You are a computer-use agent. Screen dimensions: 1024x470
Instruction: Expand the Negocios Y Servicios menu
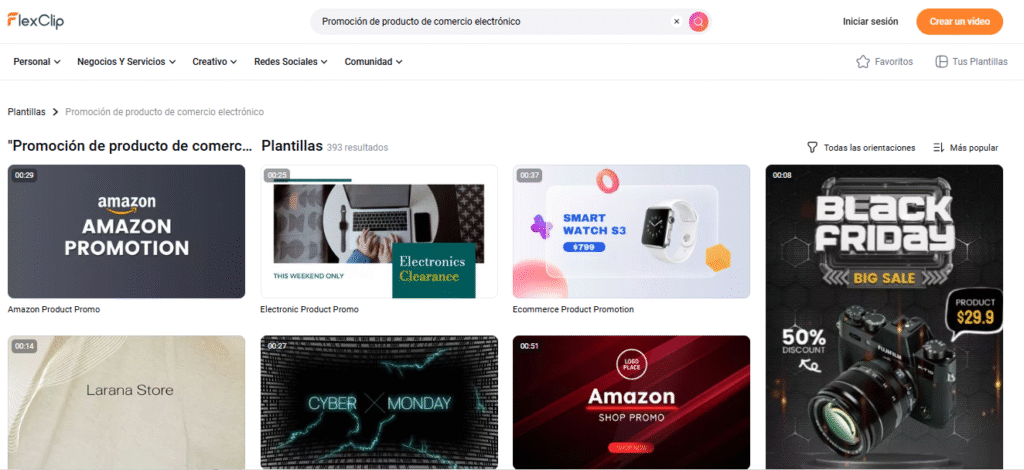click(x=127, y=62)
